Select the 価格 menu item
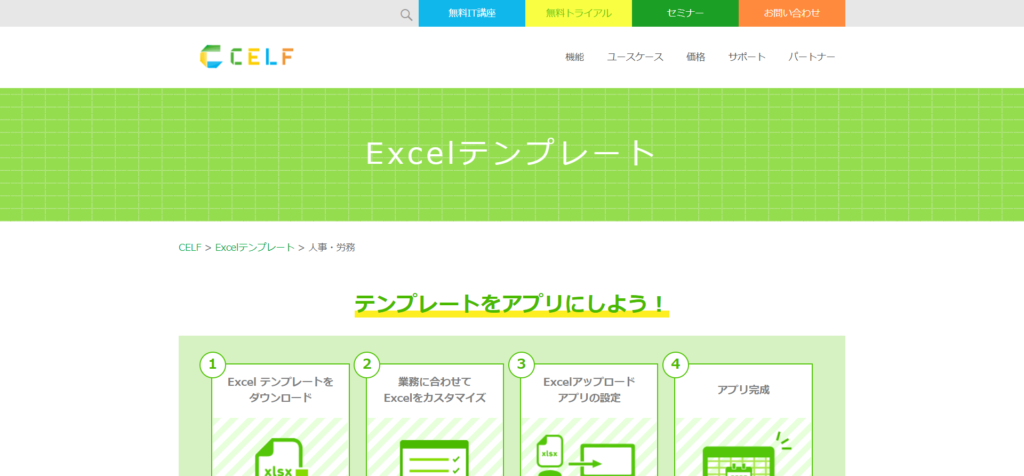1024x476 pixels. coord(696,57)
